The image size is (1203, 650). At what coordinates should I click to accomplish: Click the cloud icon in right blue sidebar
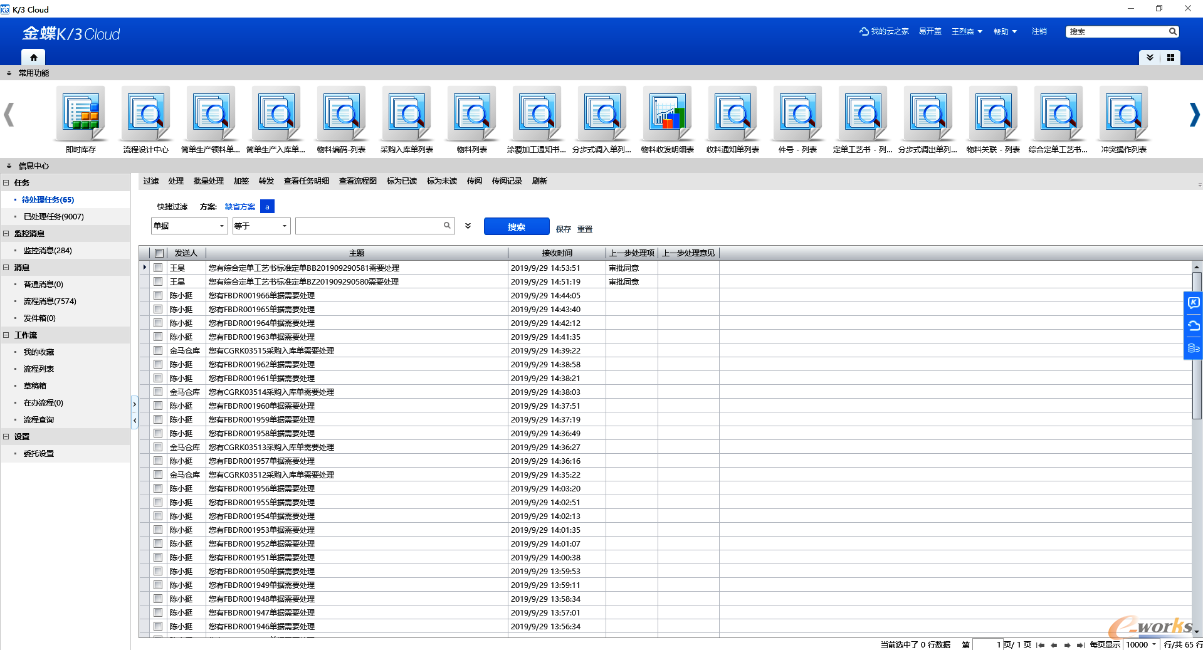click(x=1193, y=326)
